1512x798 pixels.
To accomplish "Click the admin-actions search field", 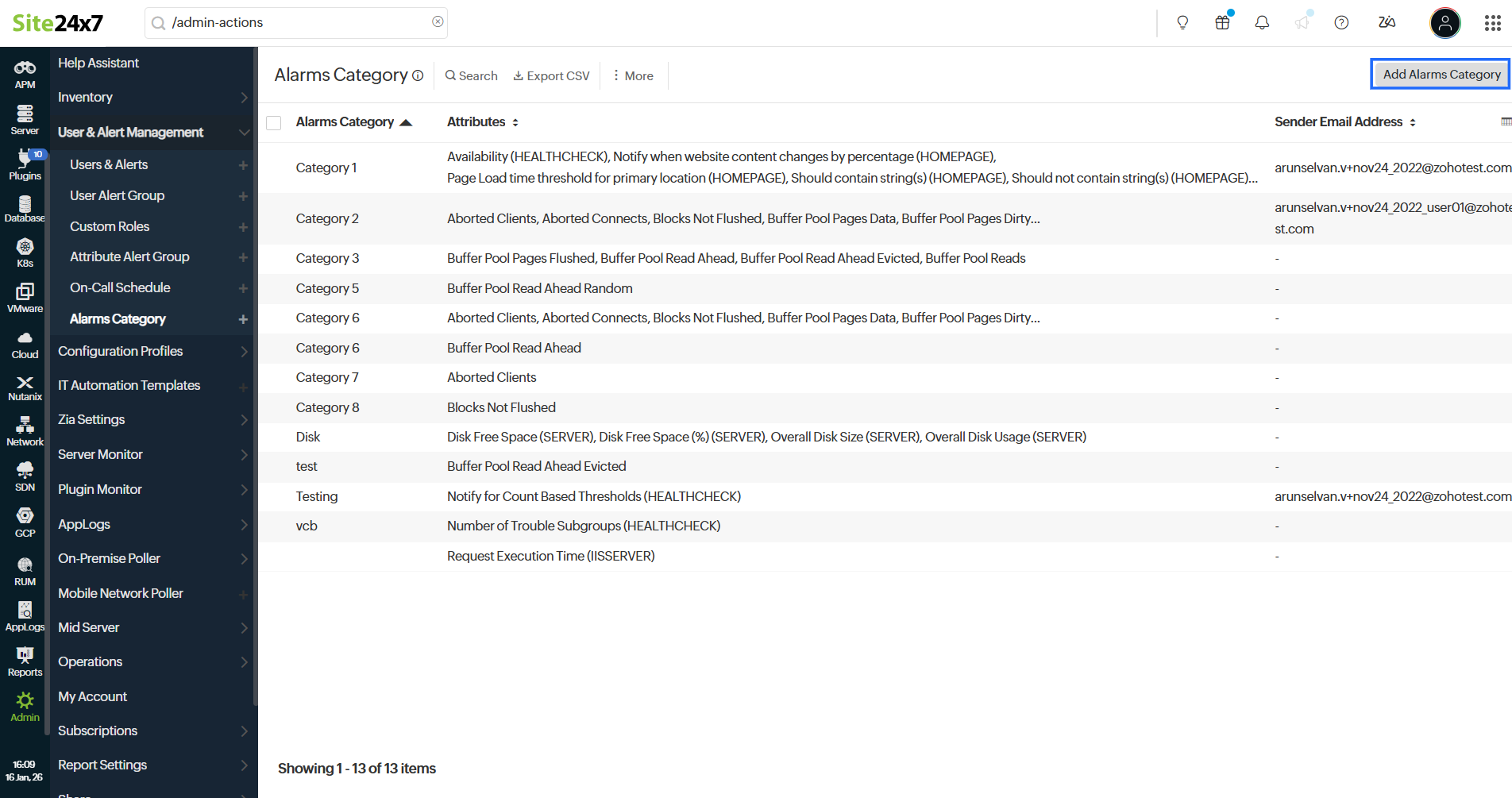I will (296, 22).
